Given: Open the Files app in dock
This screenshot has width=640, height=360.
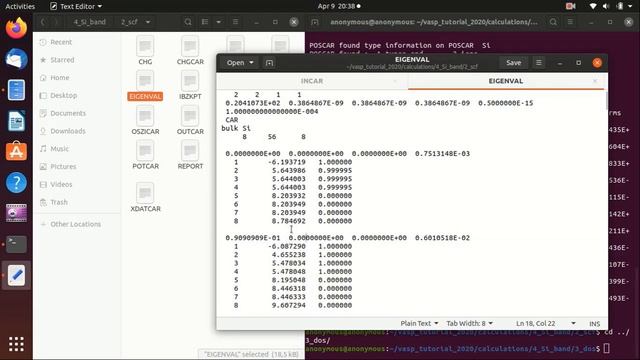Looking at the screenshot, I should coord(16,90).
